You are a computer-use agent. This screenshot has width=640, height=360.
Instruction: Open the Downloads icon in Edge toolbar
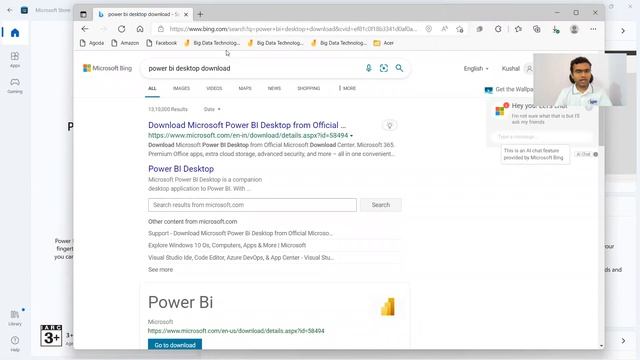point(556,29)
